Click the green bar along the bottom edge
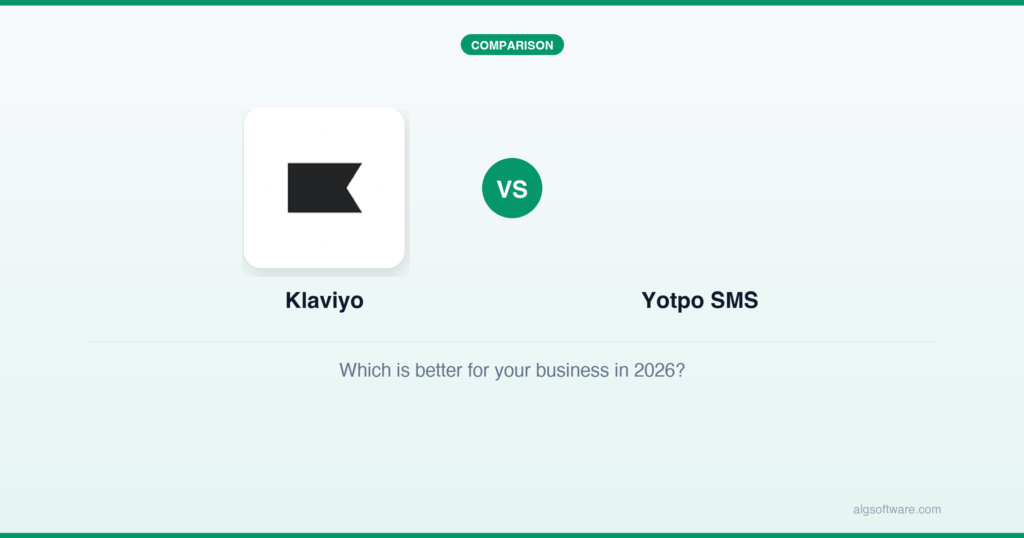 click(x=512, y=535)
